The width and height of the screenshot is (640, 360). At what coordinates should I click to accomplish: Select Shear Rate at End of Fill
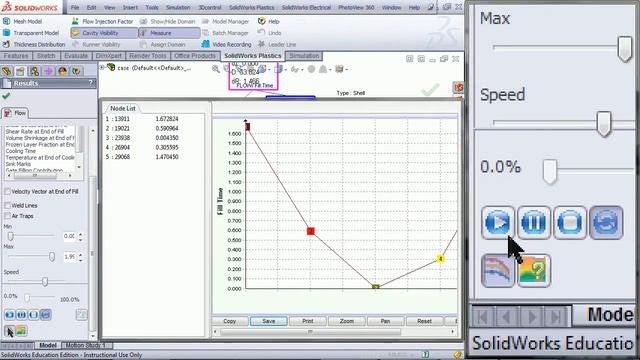(35, 131)
